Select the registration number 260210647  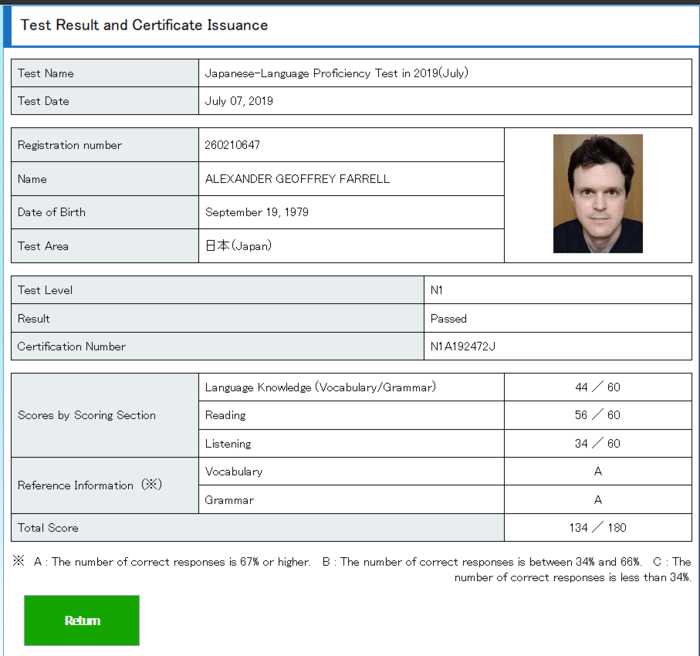point(233,145)
